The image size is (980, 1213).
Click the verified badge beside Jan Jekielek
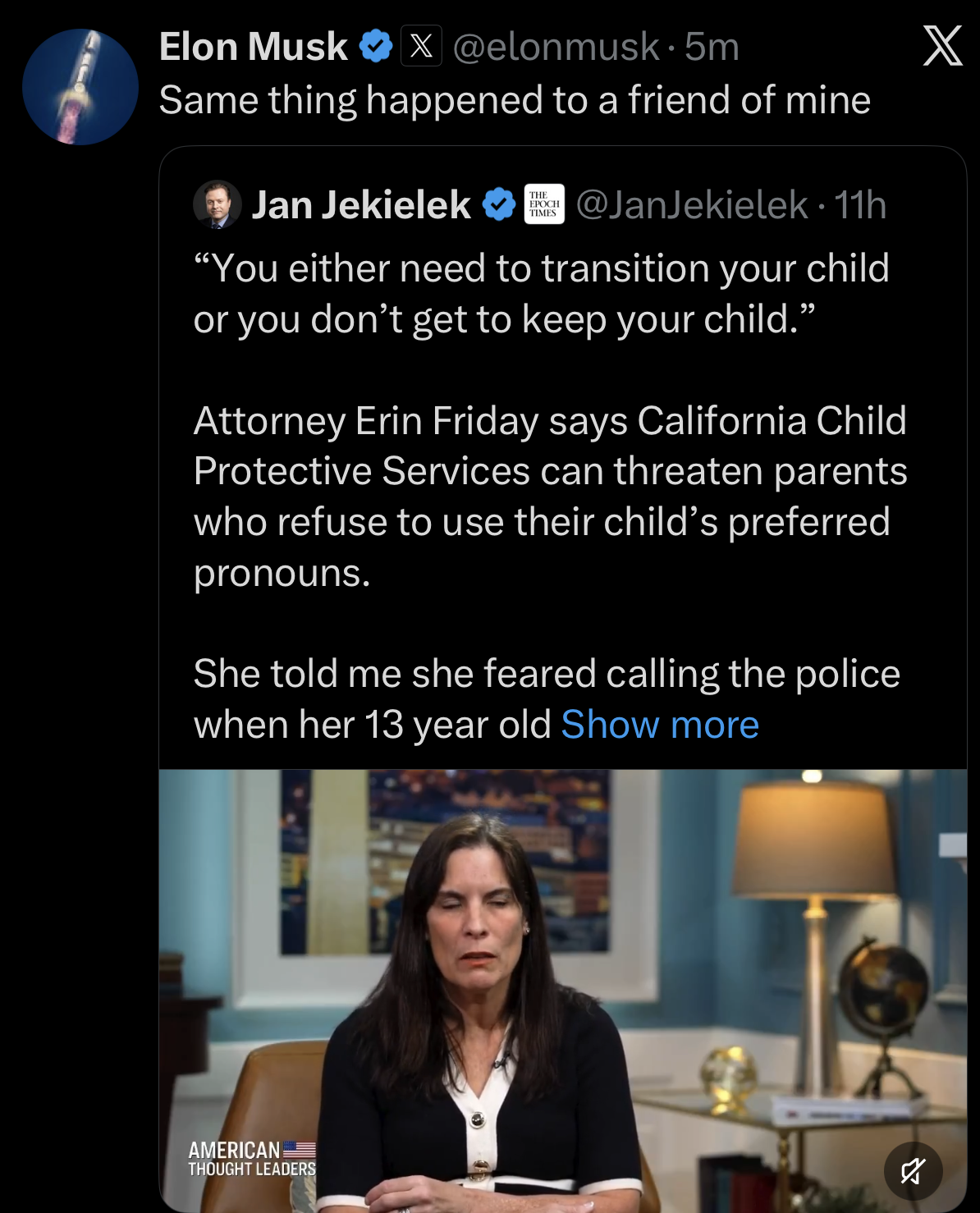pos(498,204)
